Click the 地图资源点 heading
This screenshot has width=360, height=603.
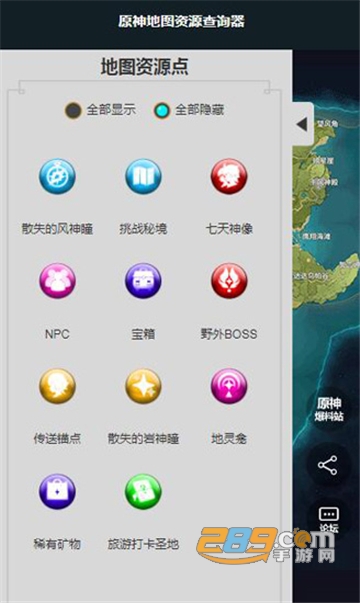tap(145, 67)
